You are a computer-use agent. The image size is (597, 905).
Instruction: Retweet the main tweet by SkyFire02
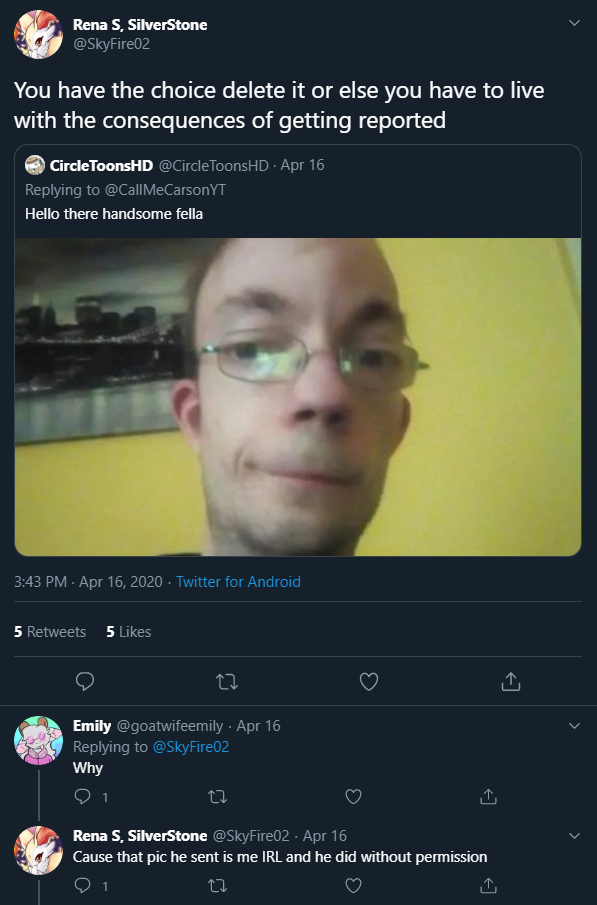point(227,682)
